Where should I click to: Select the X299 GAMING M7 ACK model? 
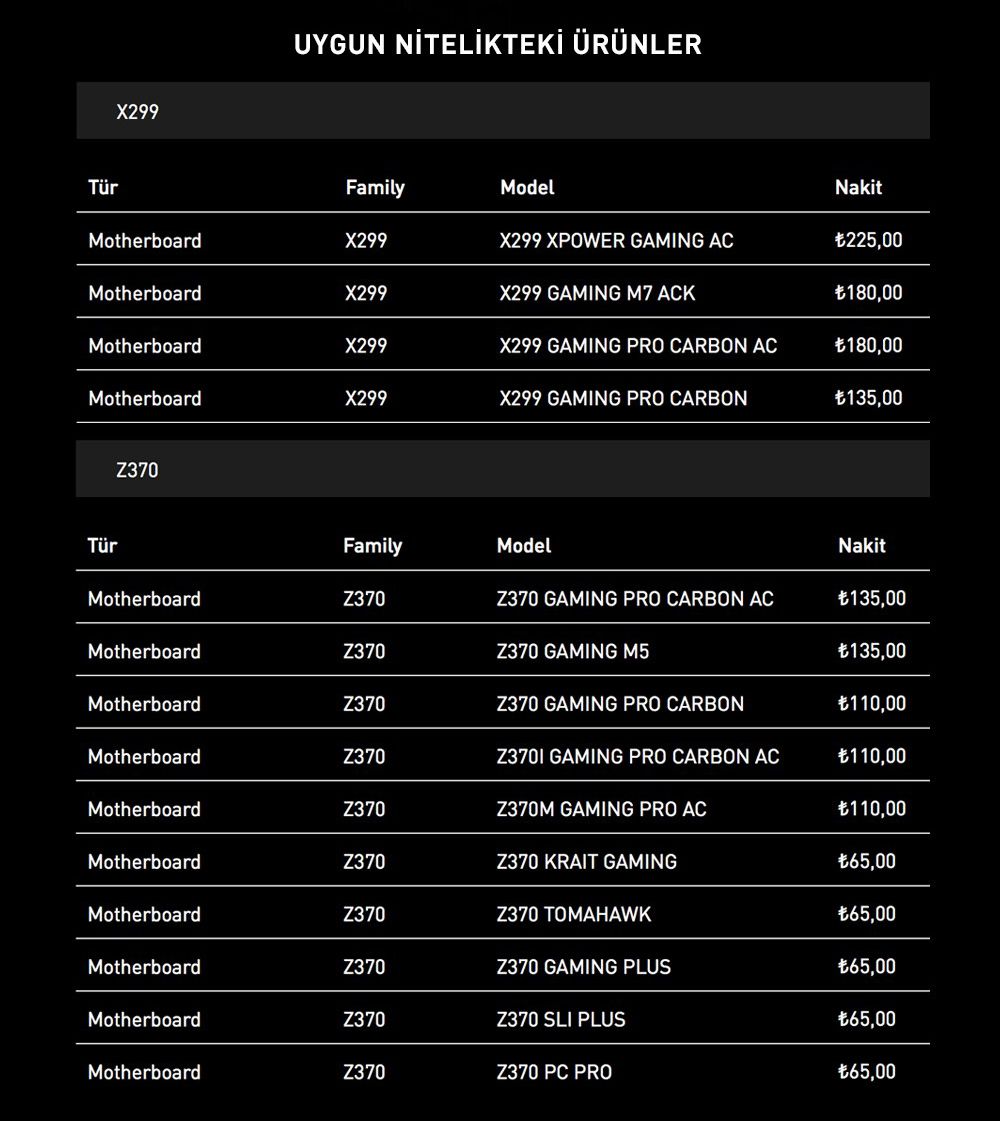597,293
